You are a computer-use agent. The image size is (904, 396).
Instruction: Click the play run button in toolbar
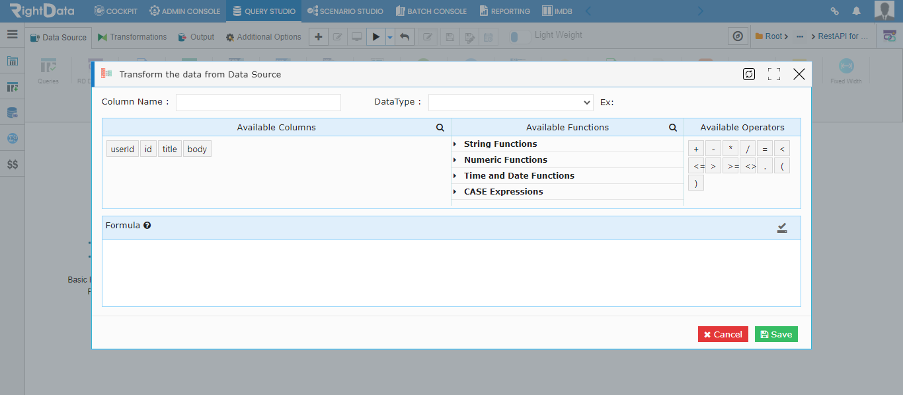pyautogui.click(x=375, y=37)
